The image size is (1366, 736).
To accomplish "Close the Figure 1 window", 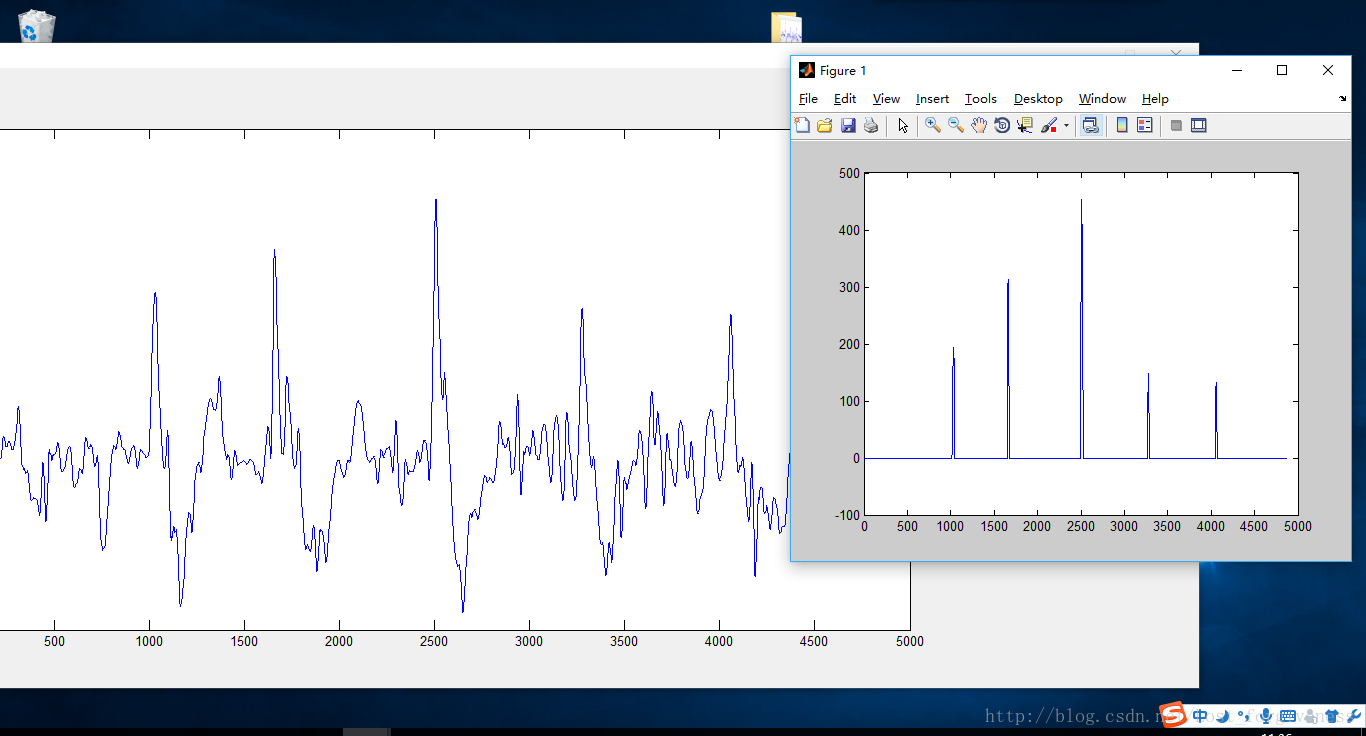I will pos(1328,70).
